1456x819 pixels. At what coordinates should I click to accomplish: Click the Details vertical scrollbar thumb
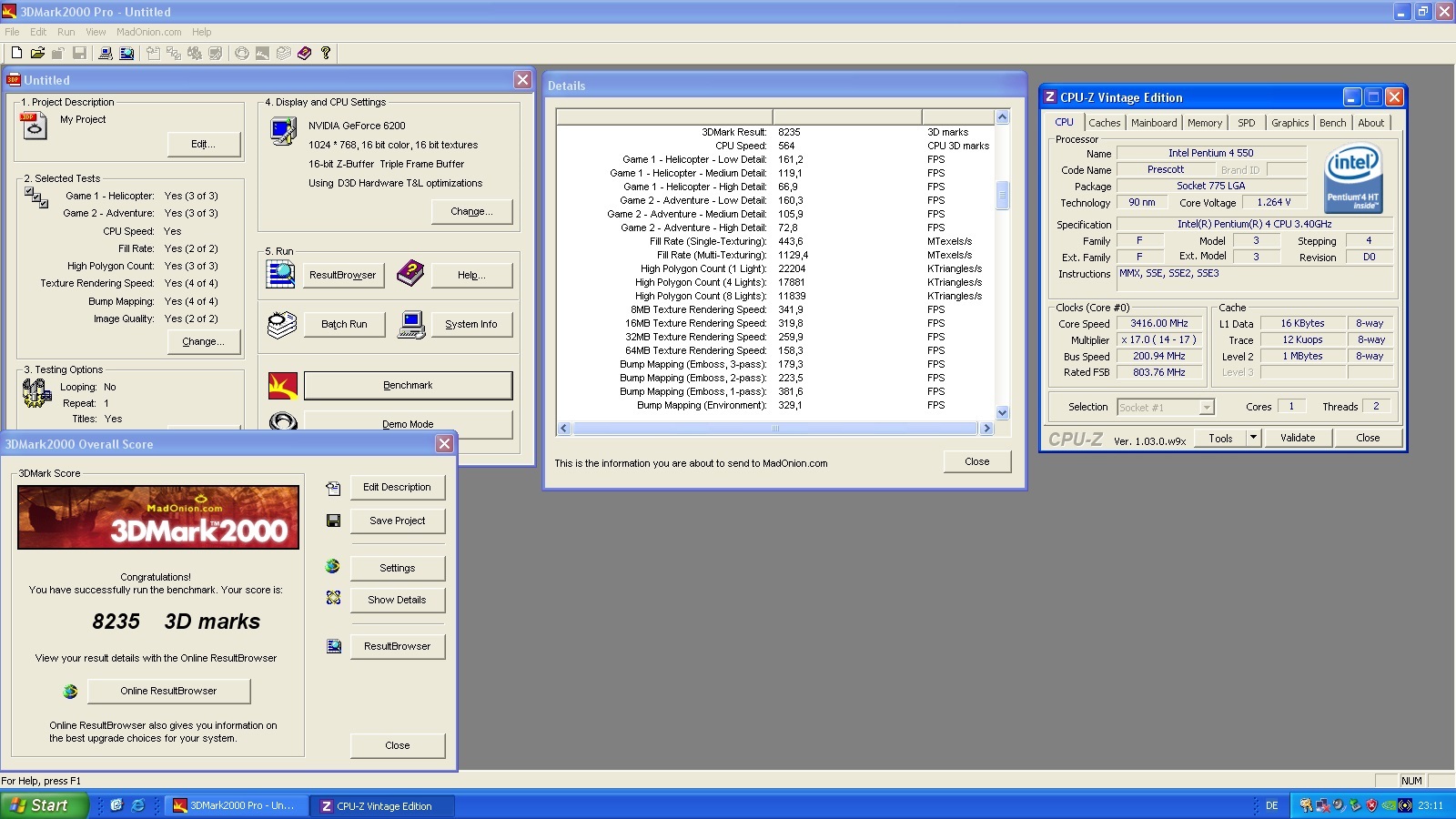(1002, 196)
